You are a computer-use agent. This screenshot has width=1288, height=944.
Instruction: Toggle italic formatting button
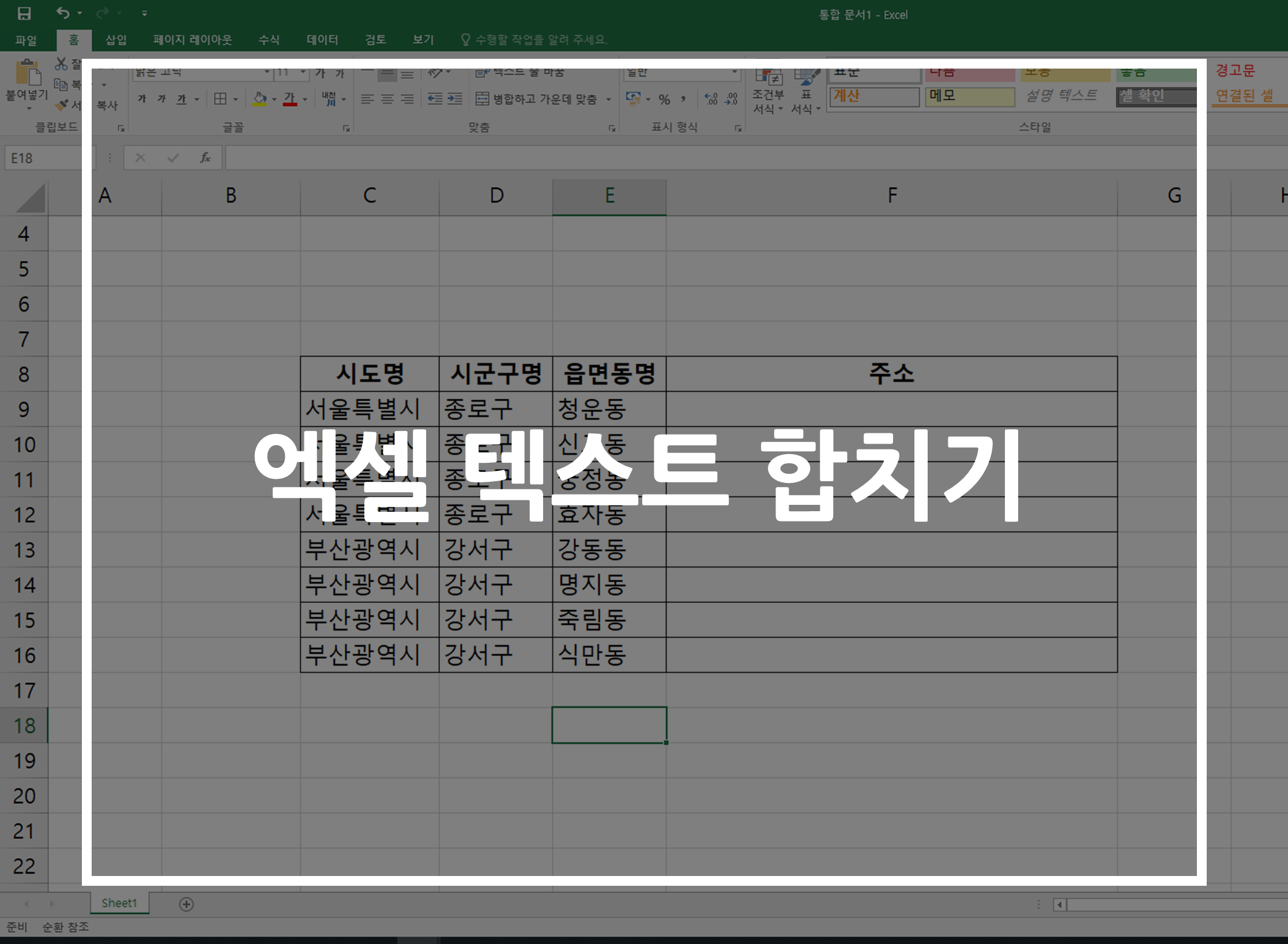(x=162, y=99)
